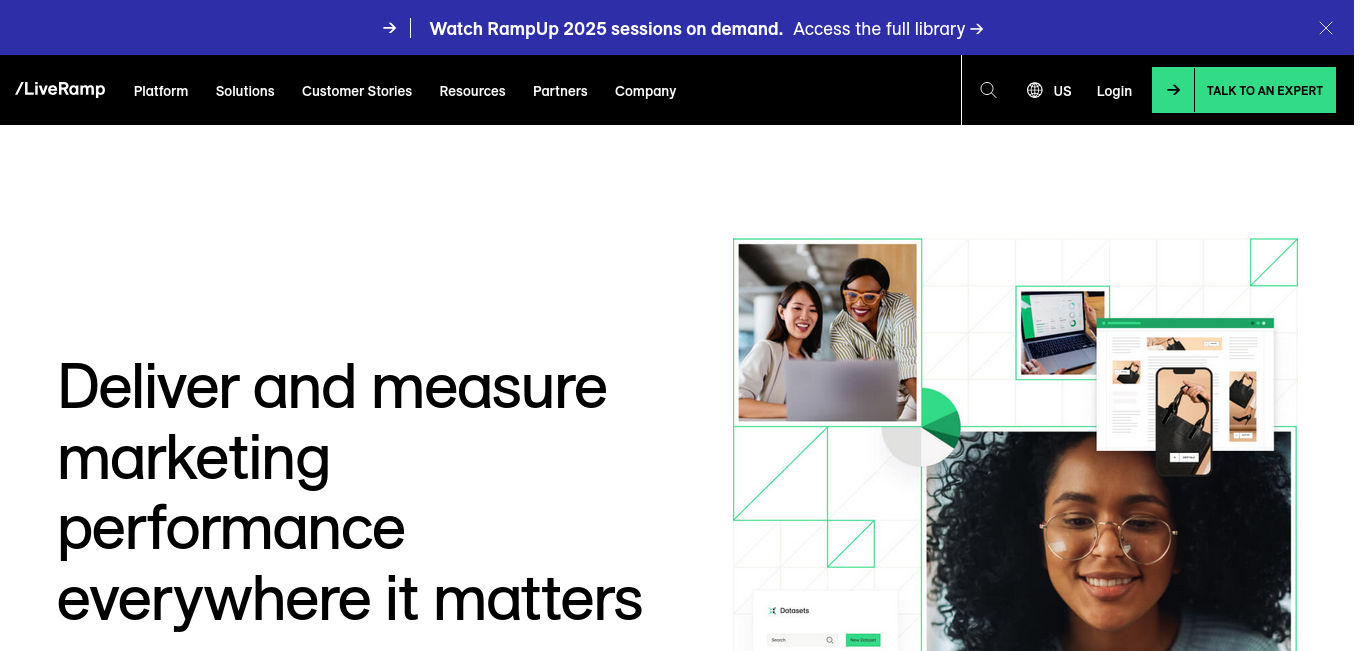This screenshot has height=651, width=1366.
Task: Open the Solutions menu
Action: tap(245, 91)
